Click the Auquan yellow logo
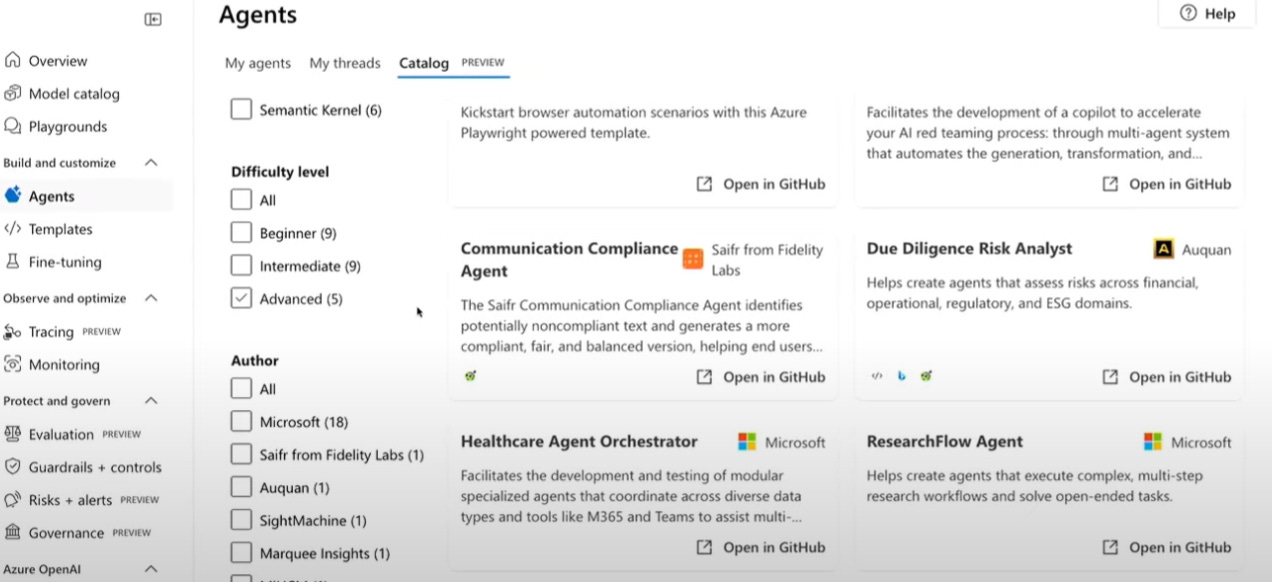Image resolution: width=1272 pixels, height=582 pixels. pos(1164,249)
